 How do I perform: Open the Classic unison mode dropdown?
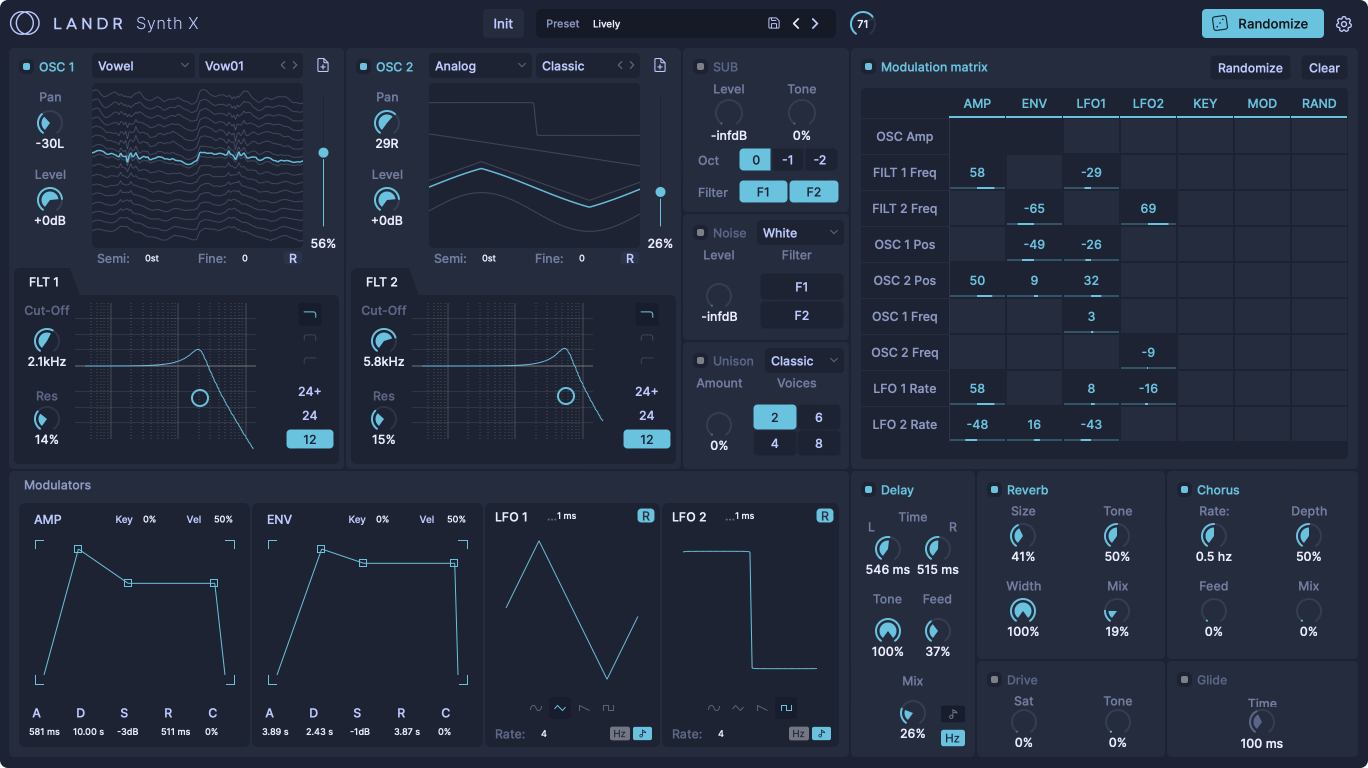click(x=802, y=360)
